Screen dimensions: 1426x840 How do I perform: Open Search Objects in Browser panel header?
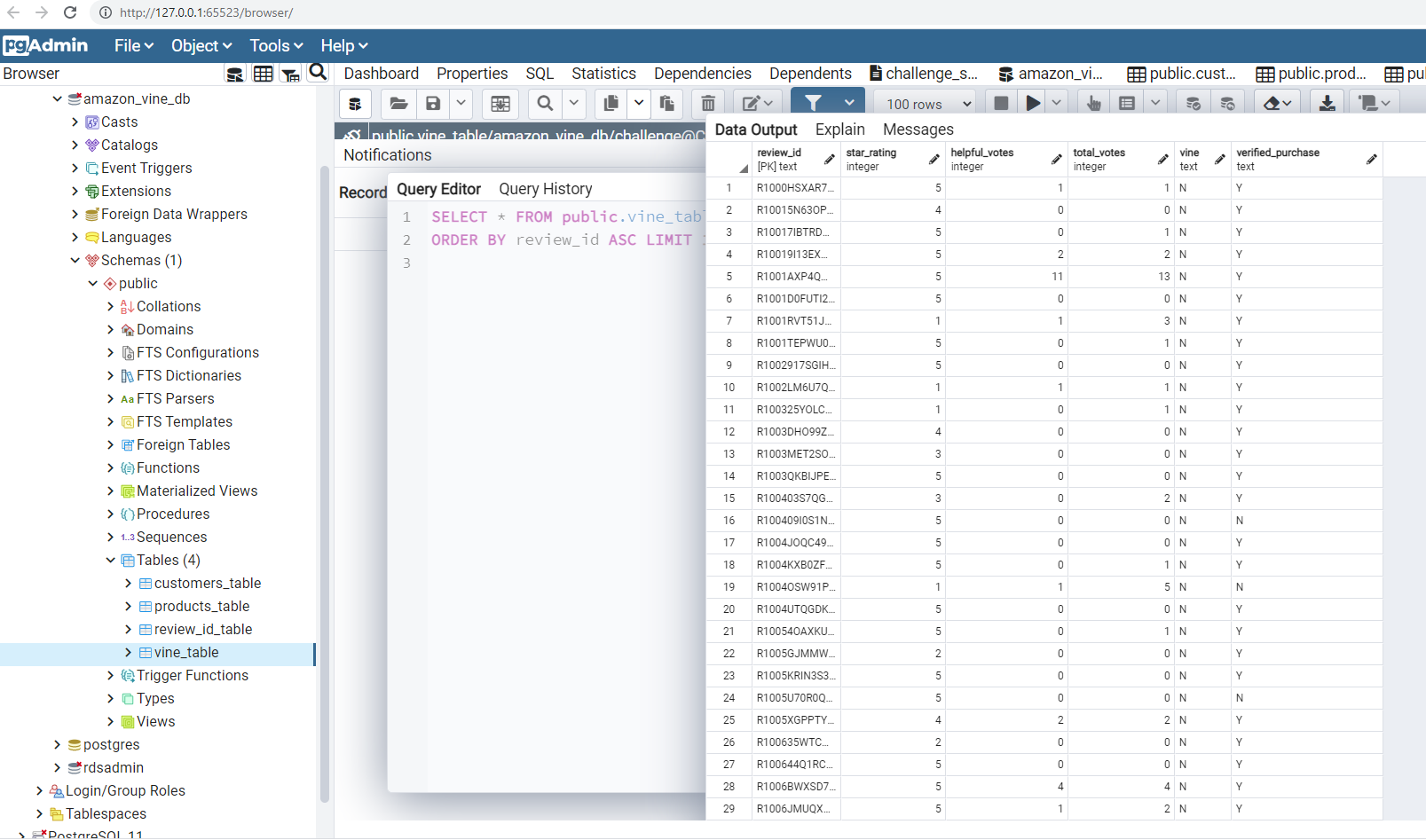(x=318, y=74)
